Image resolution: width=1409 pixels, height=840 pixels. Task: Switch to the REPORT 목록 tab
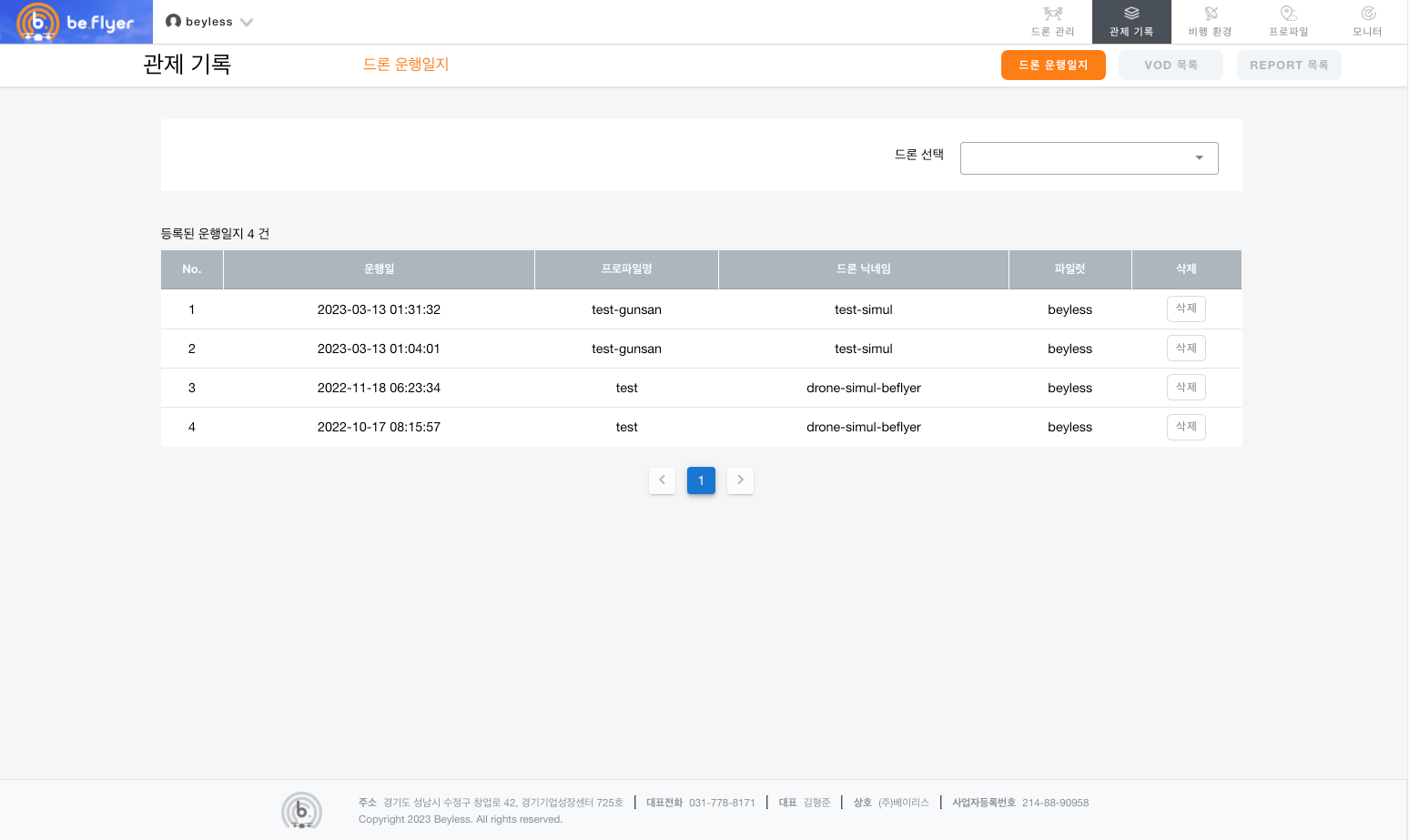tap(1289, 65)
